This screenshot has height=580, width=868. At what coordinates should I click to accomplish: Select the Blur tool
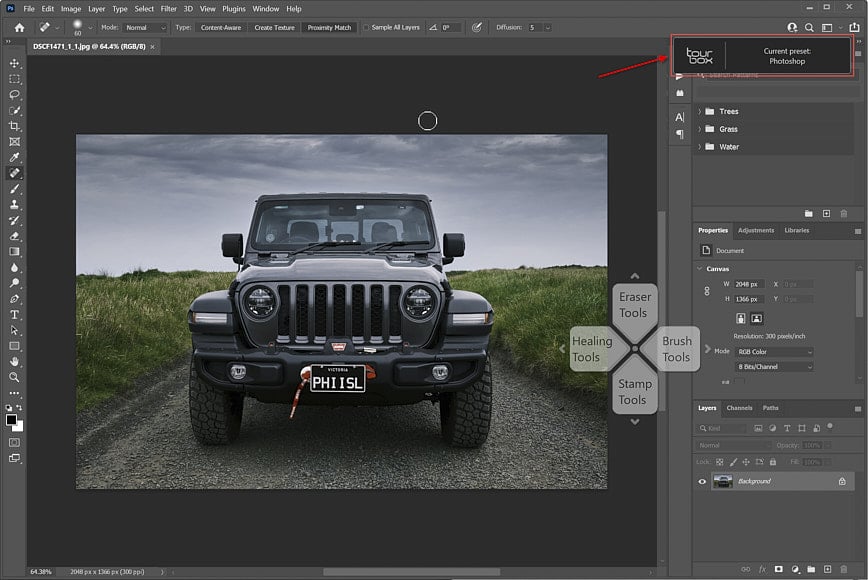(x=14, y=267)
